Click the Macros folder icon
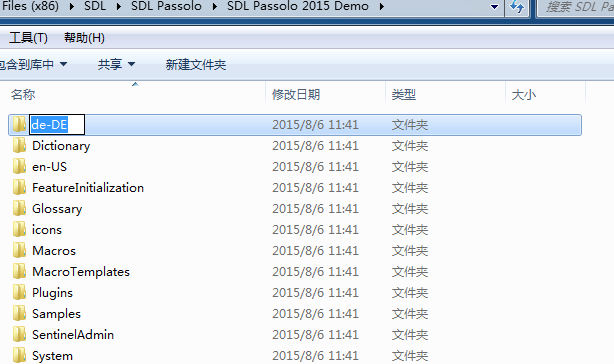This screenshot has height=364, width=614. (19, 250)
